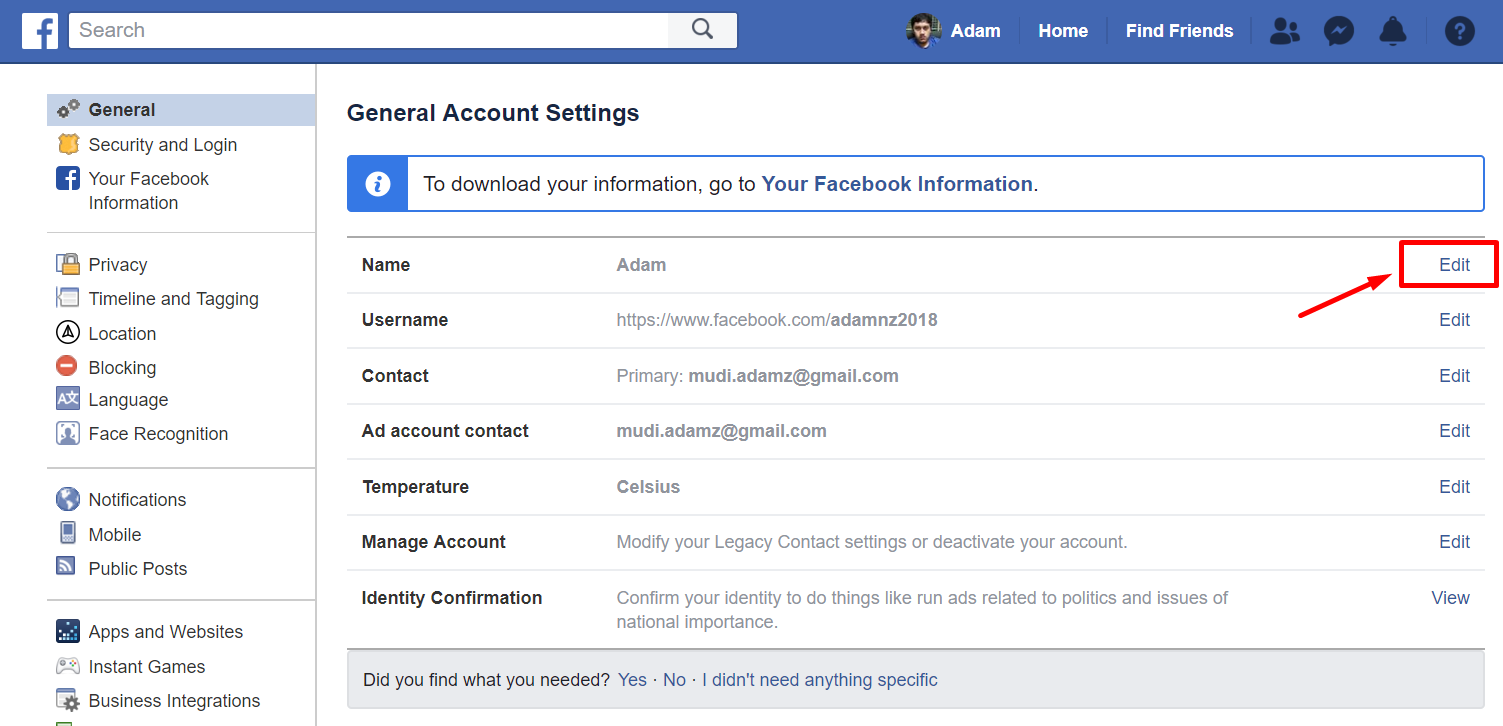Click Edit next to Name
The width and height of the screenshot is (1503, 726).
pyautogui.click(x=1454, y=264)
